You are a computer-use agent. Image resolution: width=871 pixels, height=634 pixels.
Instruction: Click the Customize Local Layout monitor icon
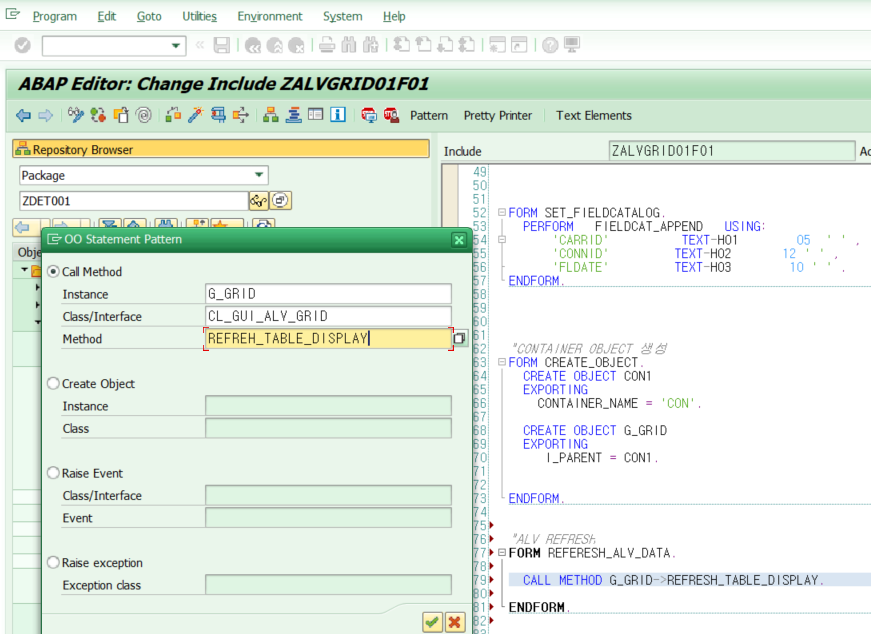point(572,45)
